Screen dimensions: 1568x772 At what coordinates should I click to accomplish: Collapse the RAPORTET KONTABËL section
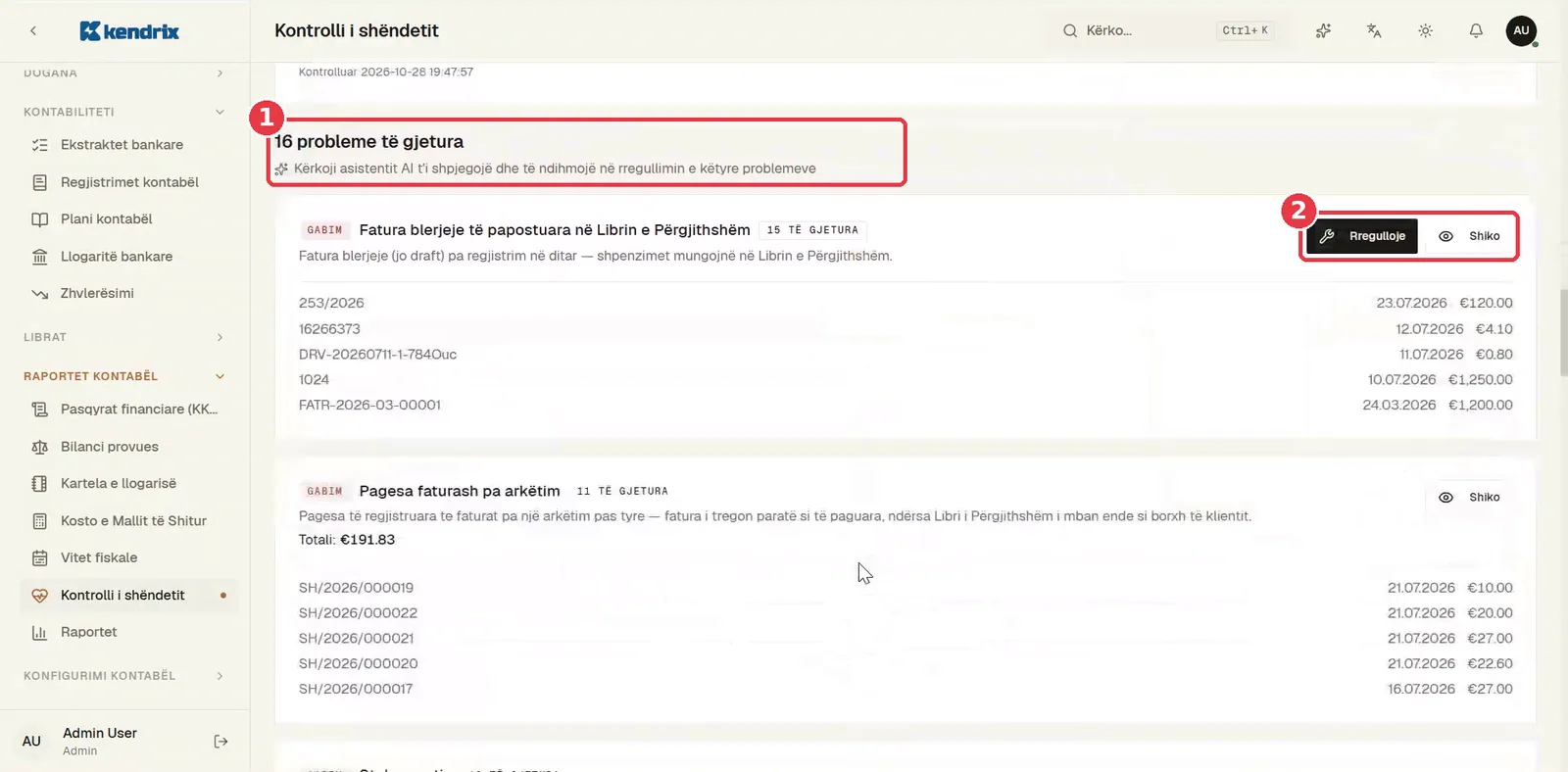tap(124, 376)
